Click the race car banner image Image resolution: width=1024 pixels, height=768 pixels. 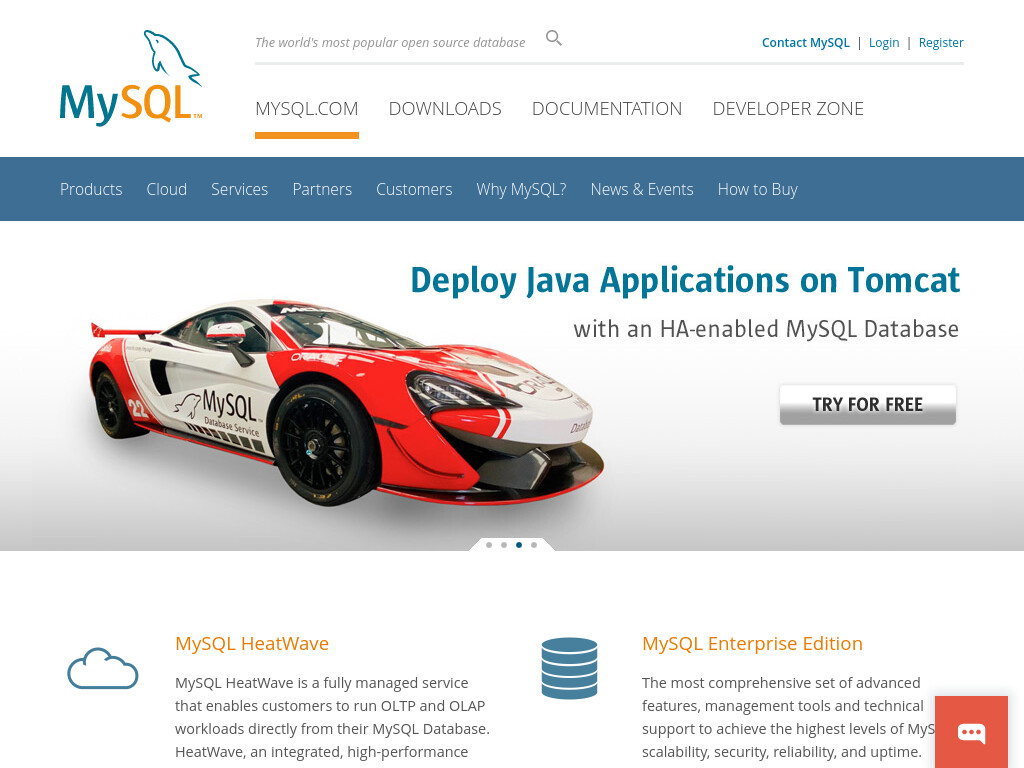(x=347, y=402)
